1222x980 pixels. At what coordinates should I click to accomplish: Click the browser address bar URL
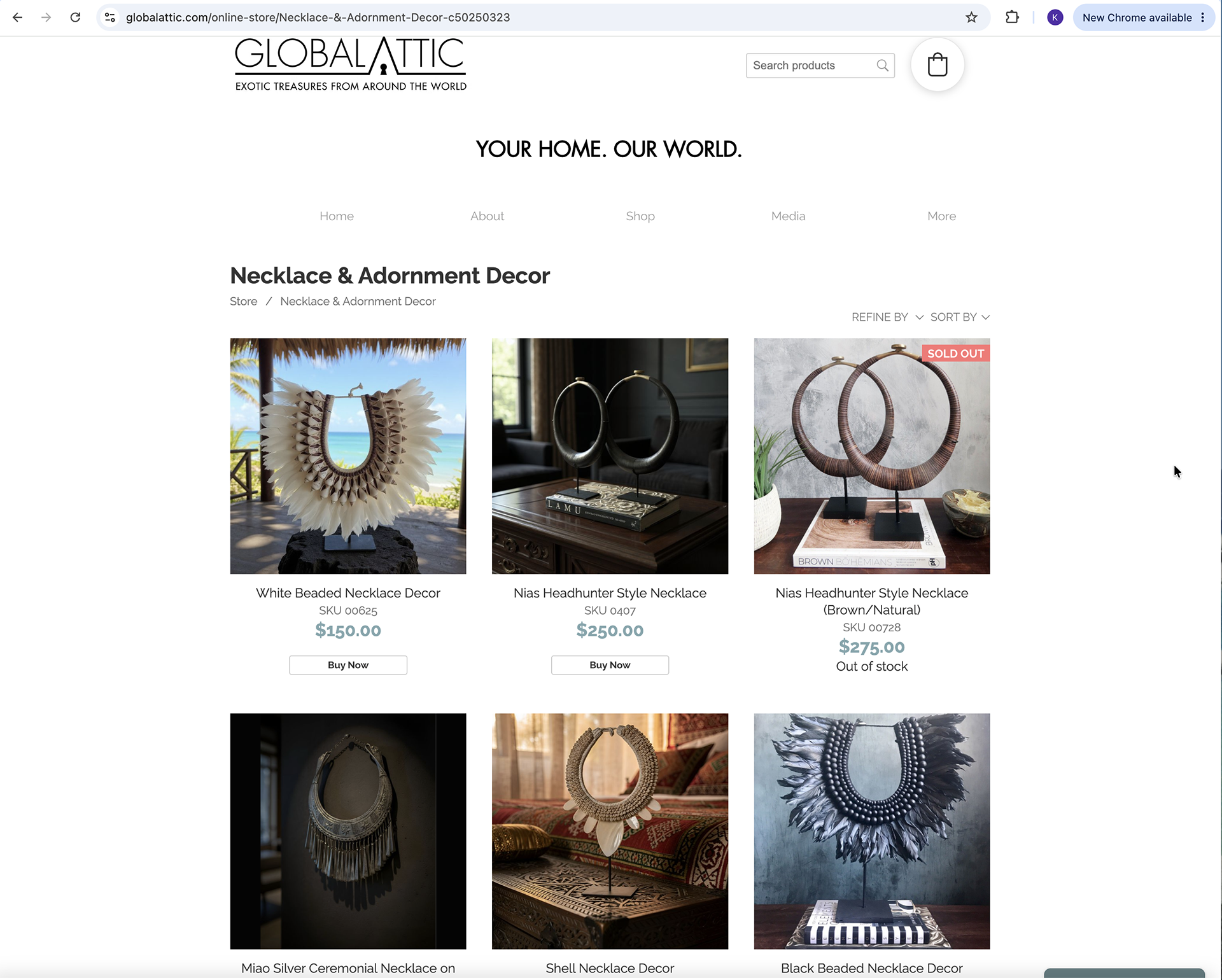tap(318, 17)
